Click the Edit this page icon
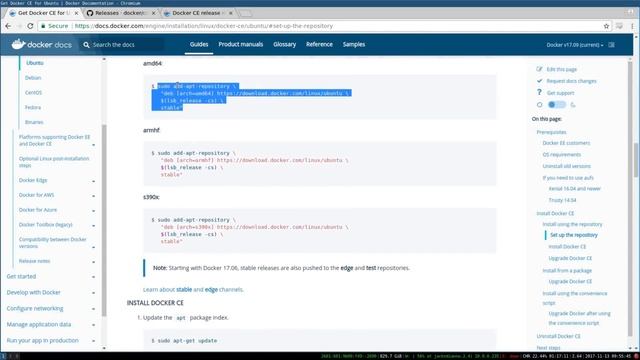The height and width of the screenshot is (360, 640). [539, 69]
